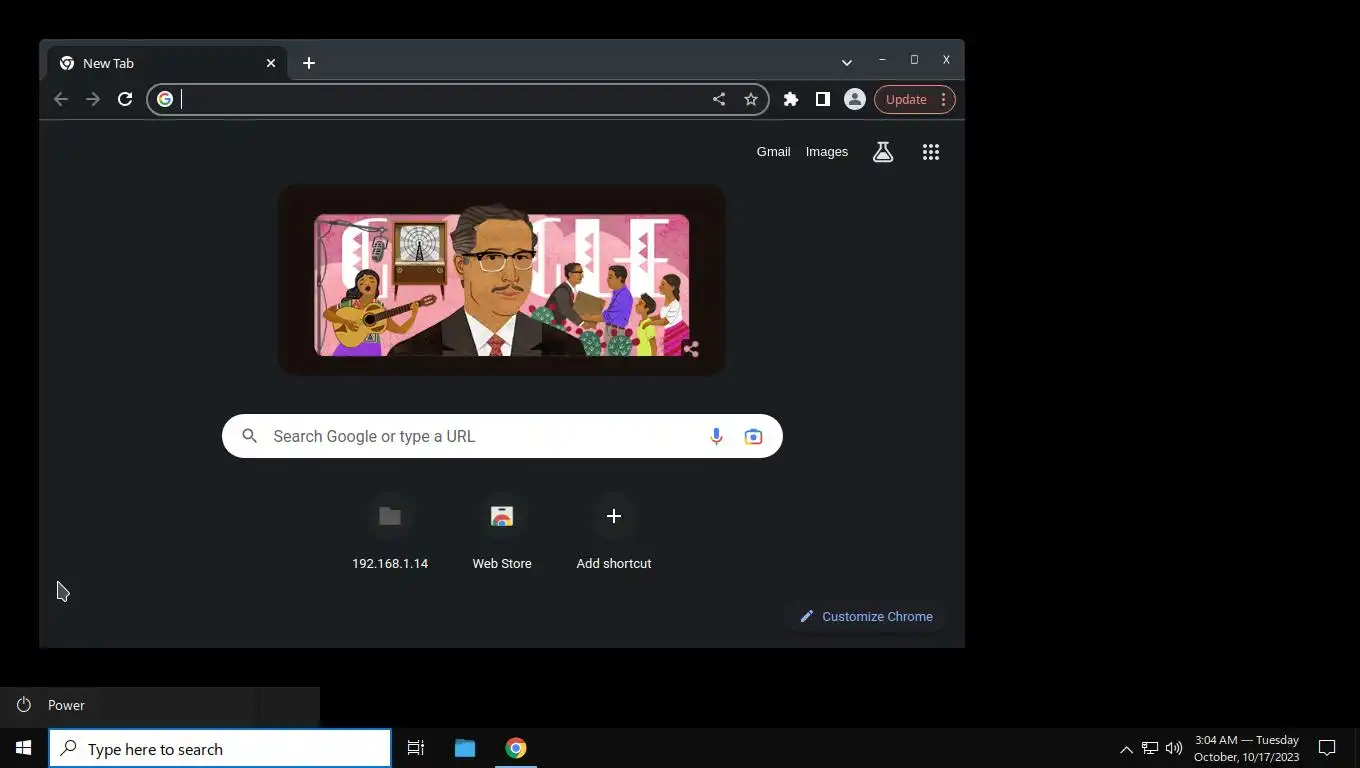Open the Chrome three-dot menu
Viewport: 1360px width, 768px height.
pos(943,99)
